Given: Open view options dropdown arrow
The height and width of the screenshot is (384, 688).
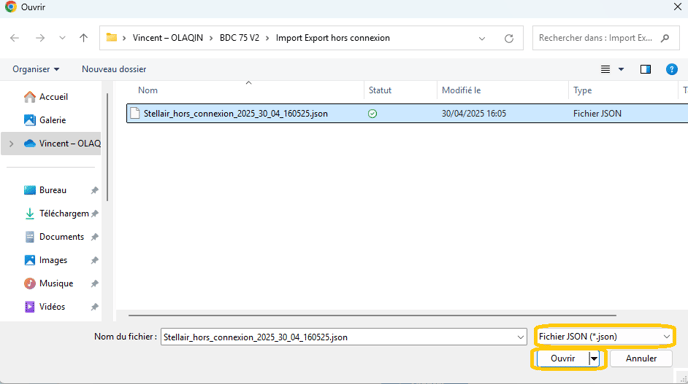Looking at the screenshot, I should coord(621,69).
